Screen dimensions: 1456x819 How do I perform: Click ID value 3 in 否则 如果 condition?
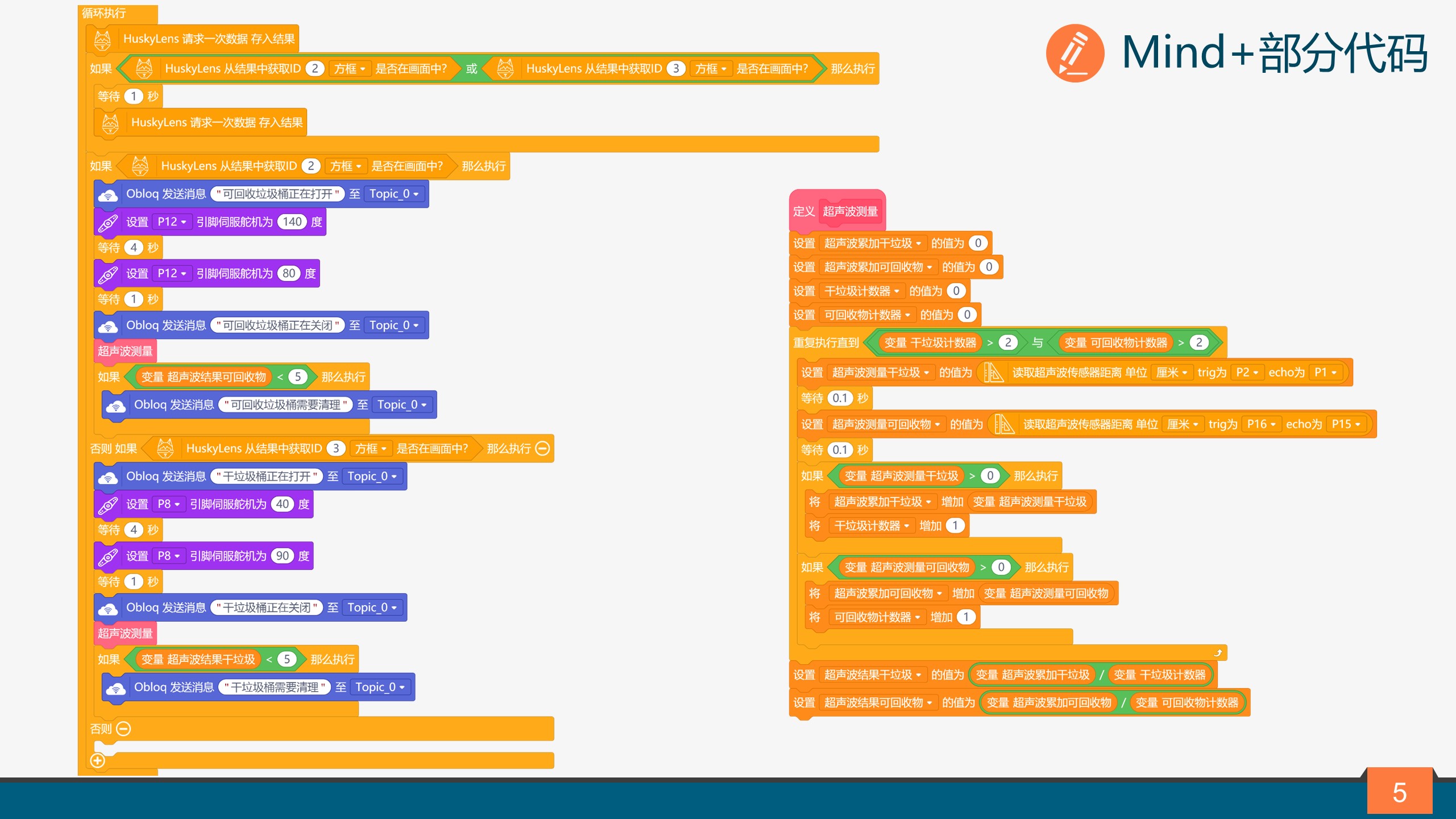click(336, 449)
